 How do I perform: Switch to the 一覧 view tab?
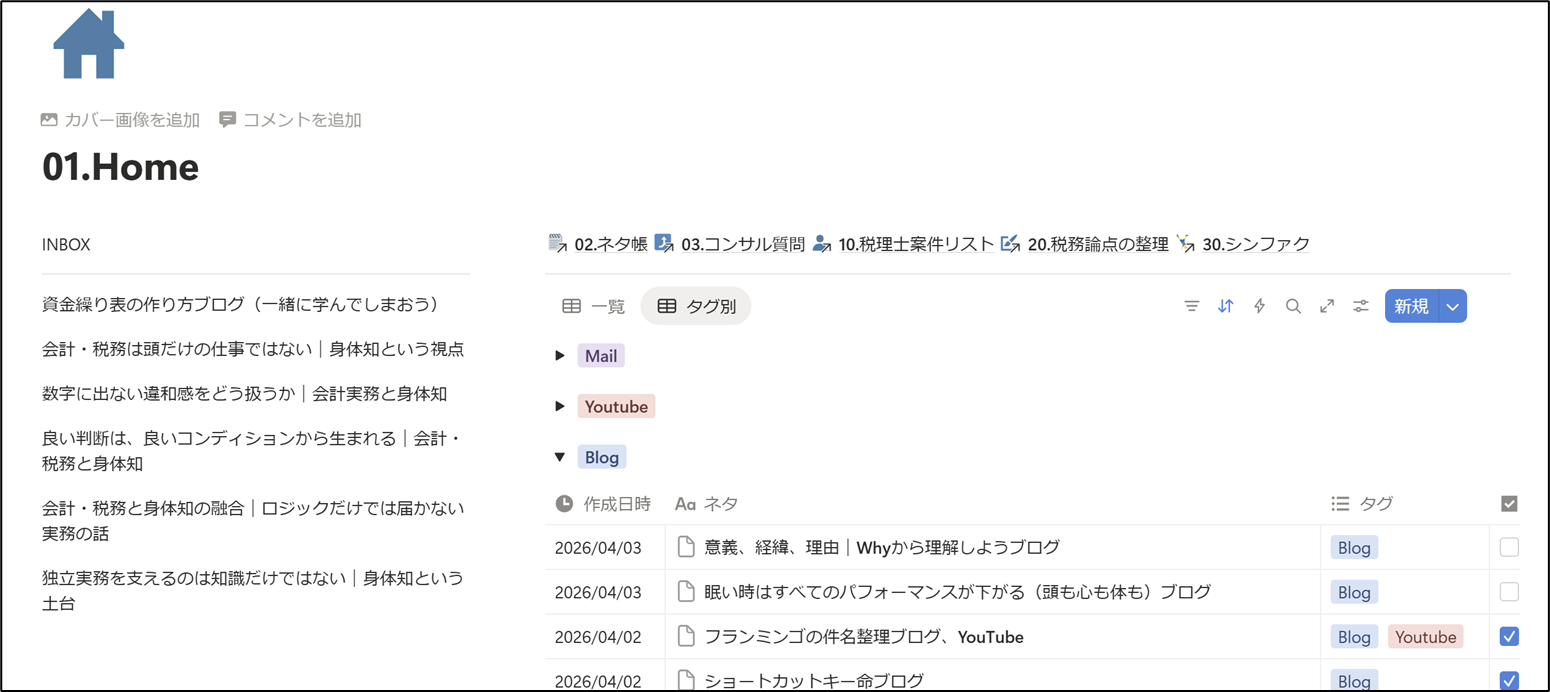point(594,306)
